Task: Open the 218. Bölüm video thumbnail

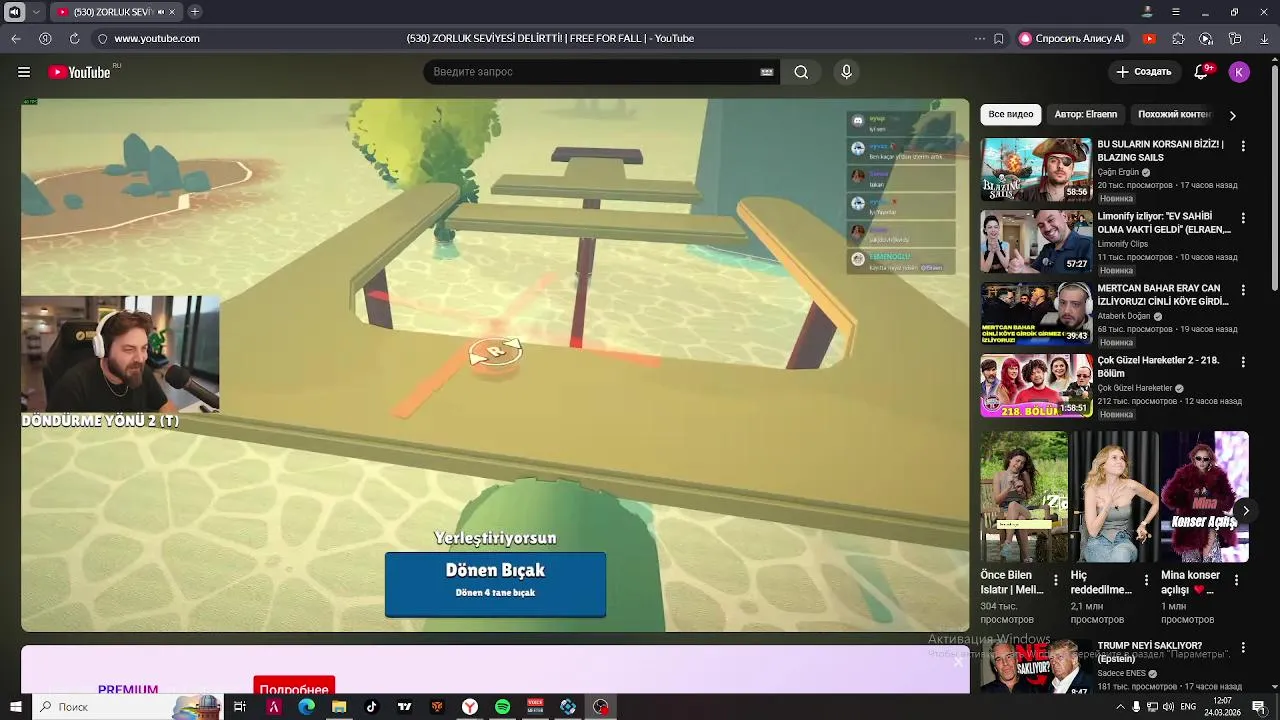Action: [1036, 385]
